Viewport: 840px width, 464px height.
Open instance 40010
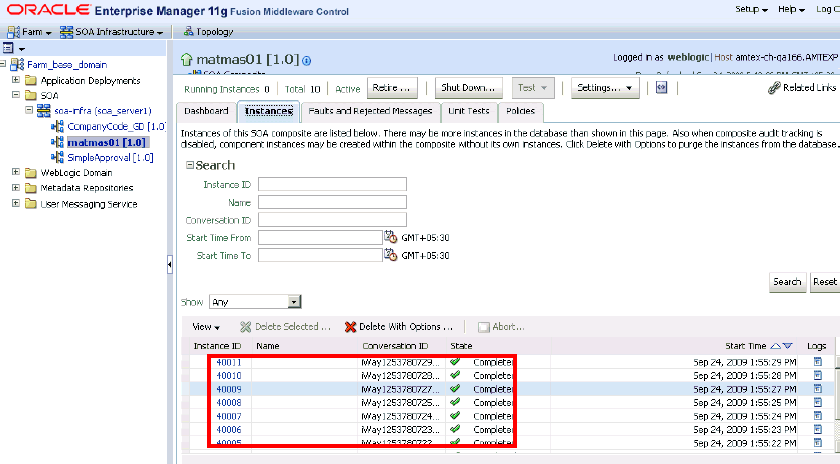[x=229, y=376]
